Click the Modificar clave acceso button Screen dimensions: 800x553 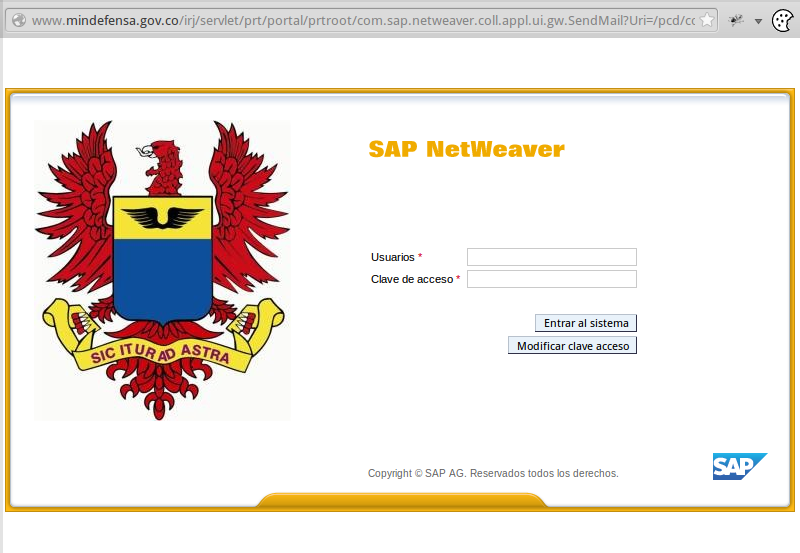coord(572,345)
